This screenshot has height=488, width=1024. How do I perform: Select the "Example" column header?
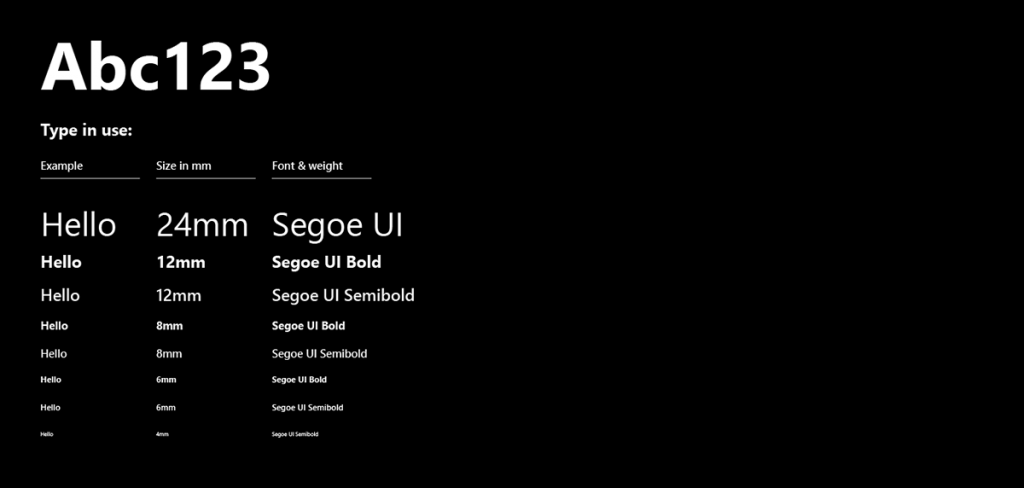(x=62, y=166)
